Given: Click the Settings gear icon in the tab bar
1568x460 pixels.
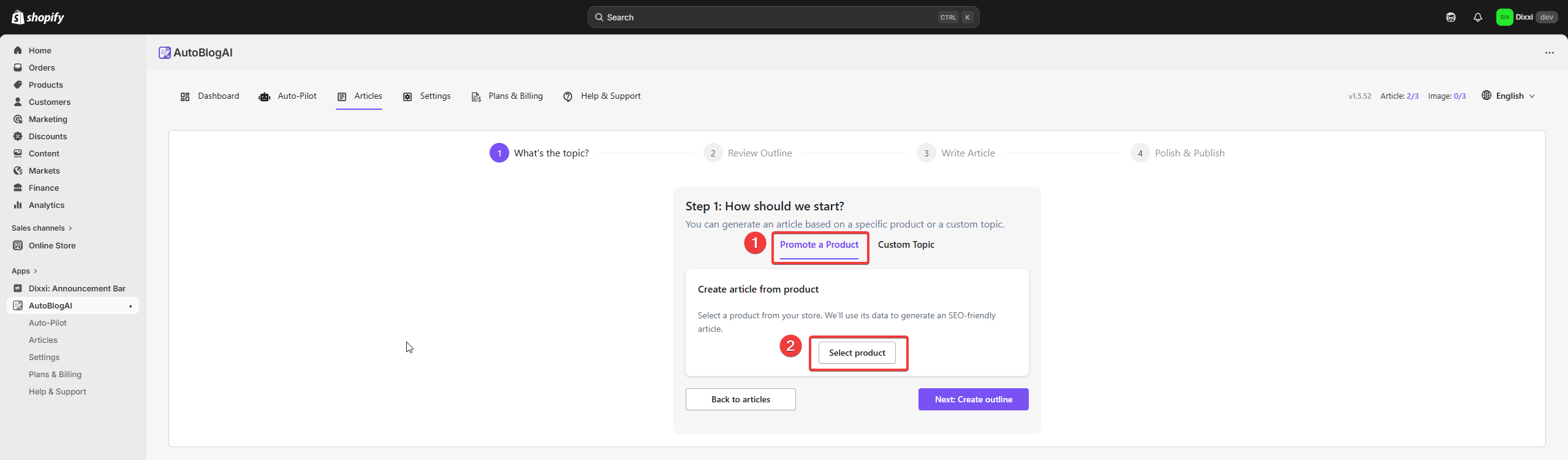Looking at the screenshot, I should (x=407, y=97).
